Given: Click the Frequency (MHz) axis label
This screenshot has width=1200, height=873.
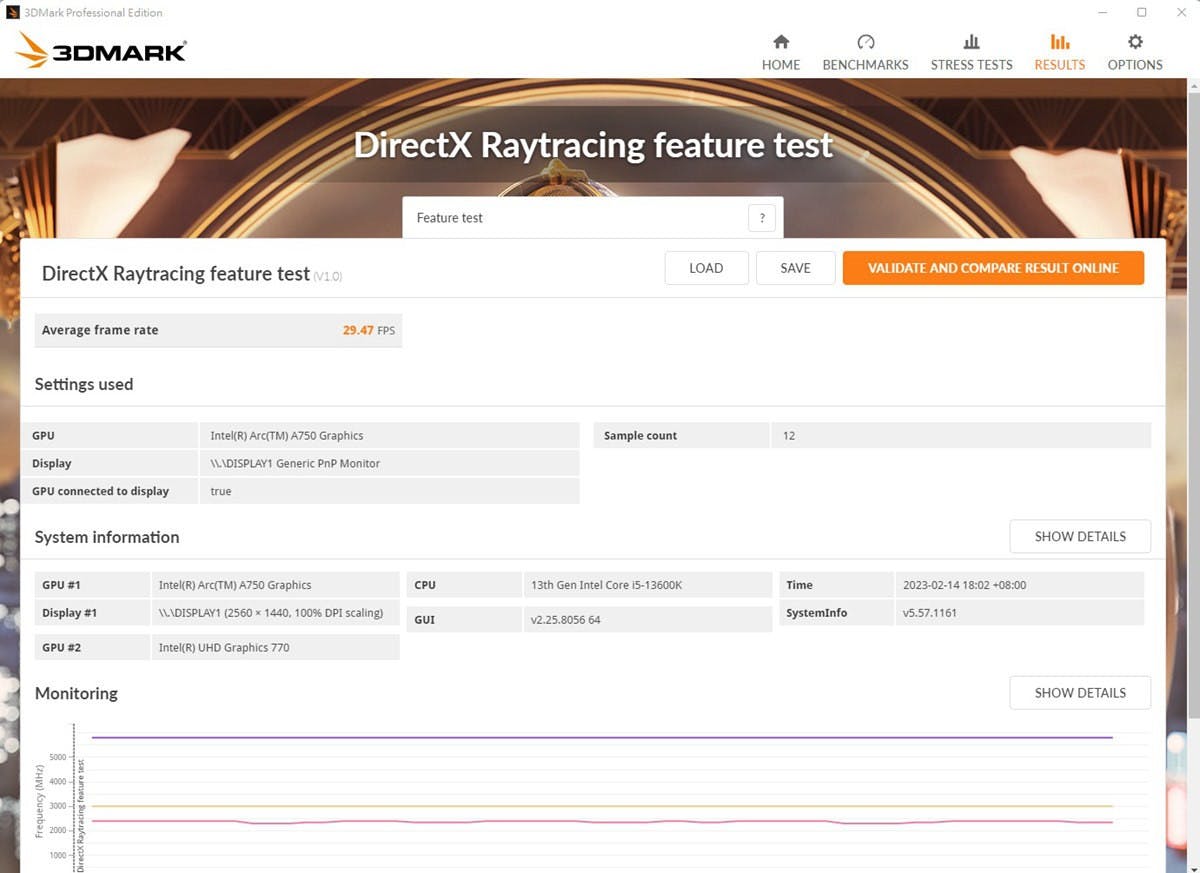Looking at the screenshot, I should pos(39,801).
